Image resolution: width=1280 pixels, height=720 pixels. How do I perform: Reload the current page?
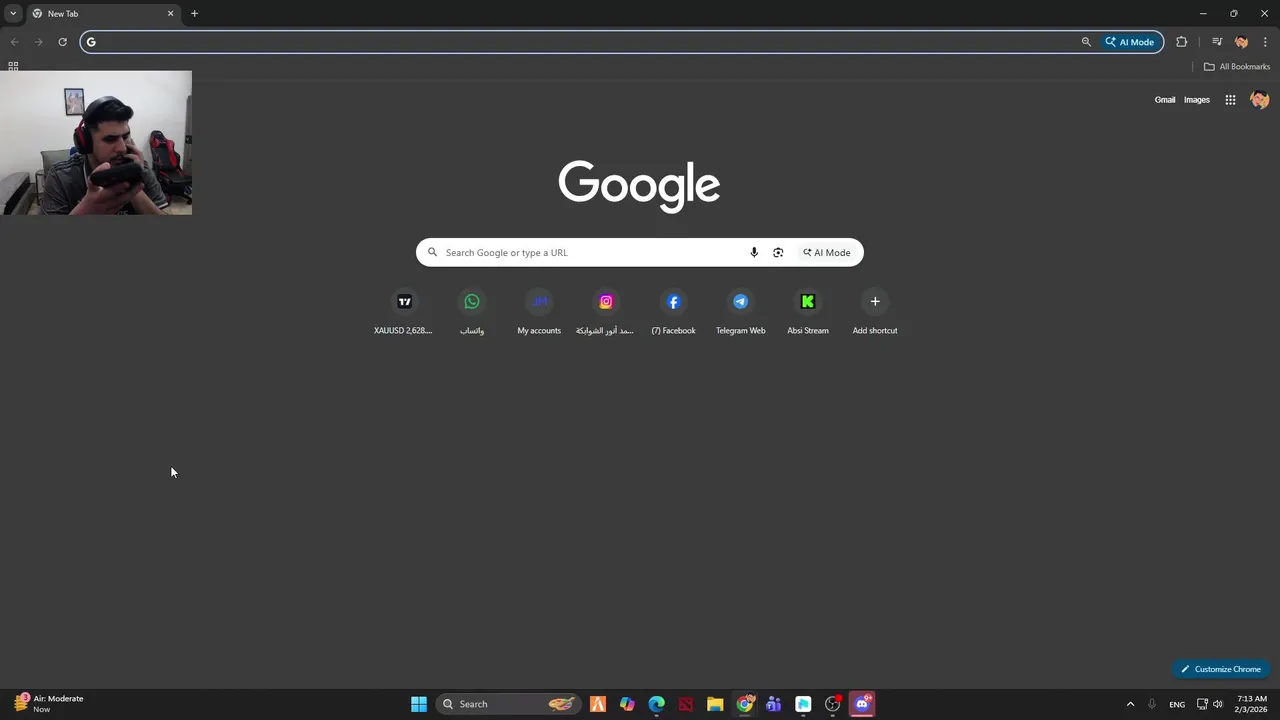tap(62, 42)
